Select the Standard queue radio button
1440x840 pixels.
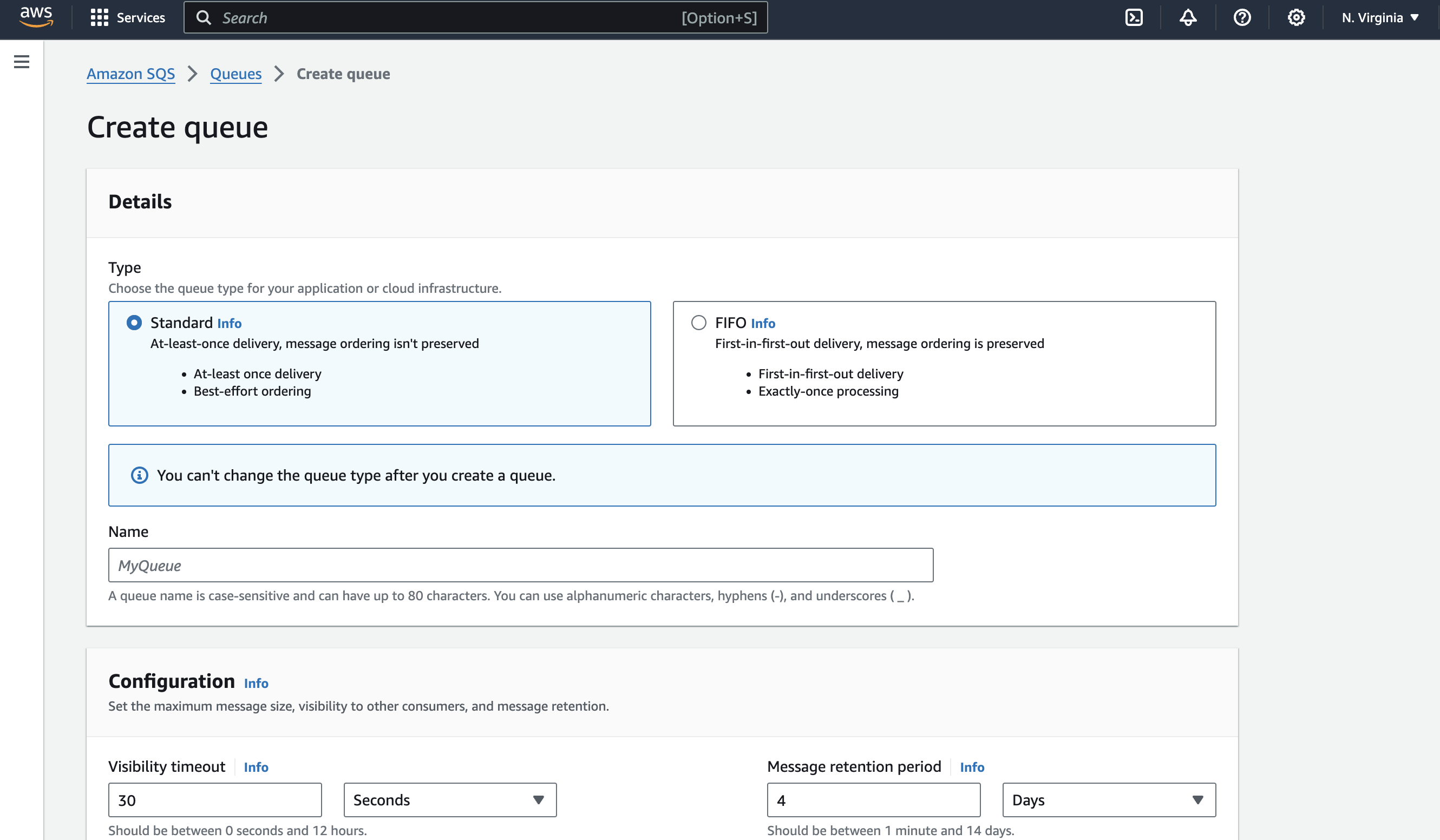pyautogui.click(x=134, y=322)
